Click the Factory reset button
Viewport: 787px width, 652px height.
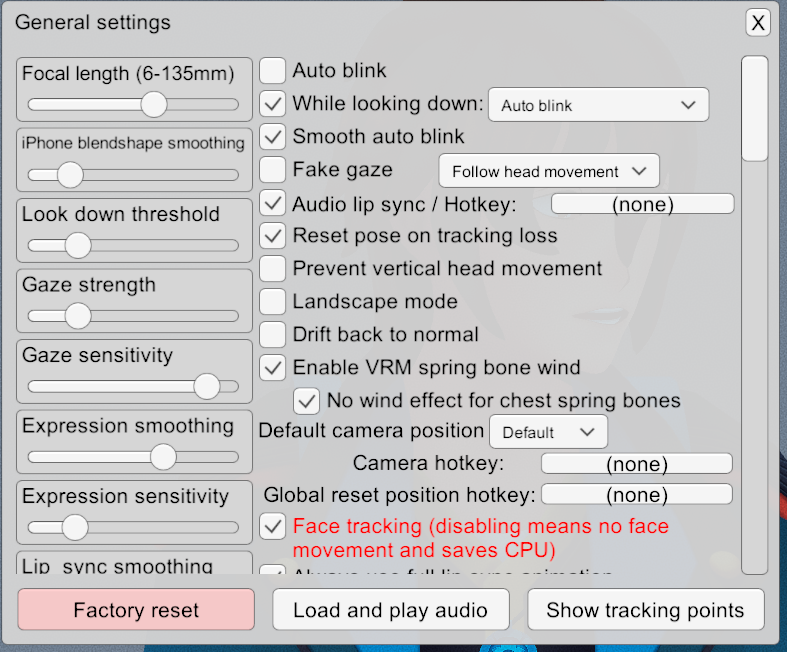(x=136, y=610)
